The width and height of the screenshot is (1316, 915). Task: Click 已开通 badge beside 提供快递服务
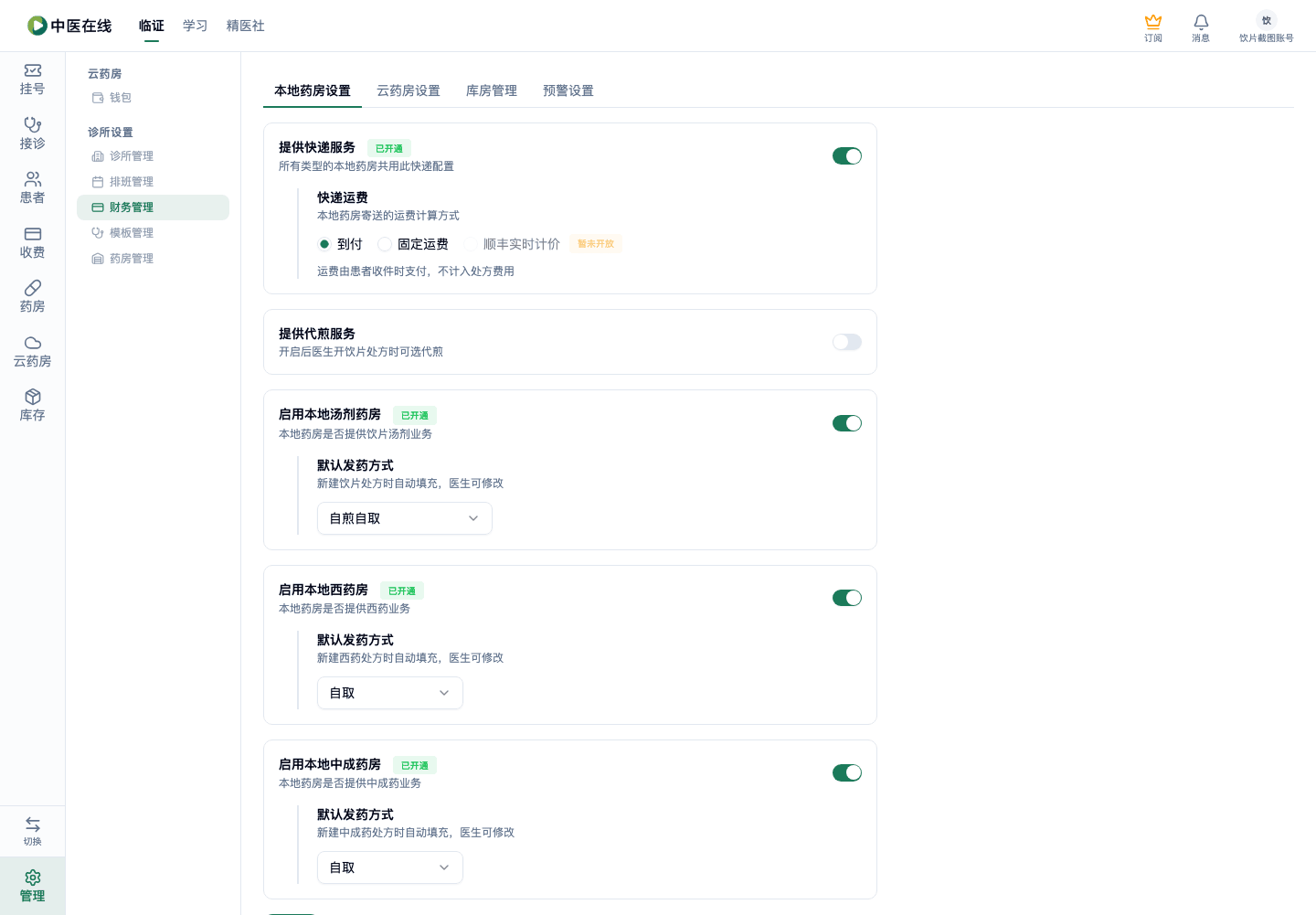coord(389,148)
